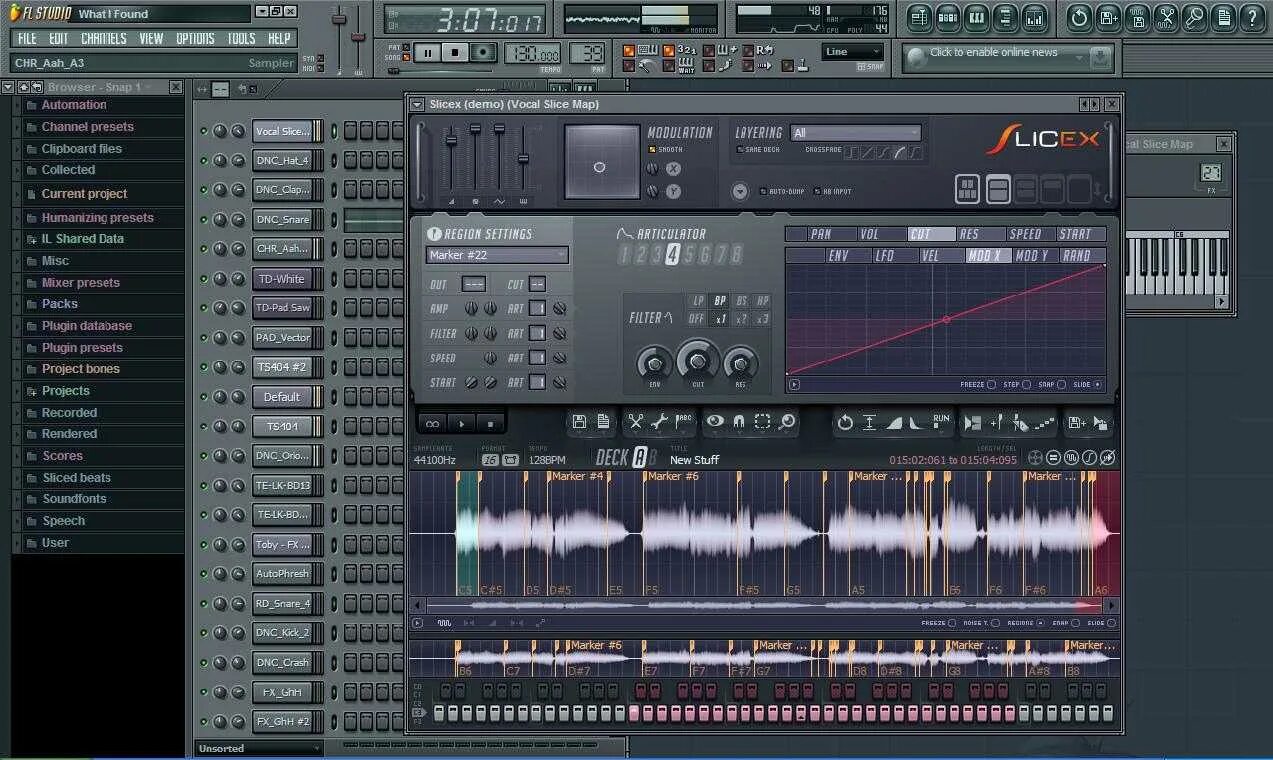Viewport: 1273px width, 760px height.
Task: Expand the Packs folder in browser
Action: coord(98,304)
